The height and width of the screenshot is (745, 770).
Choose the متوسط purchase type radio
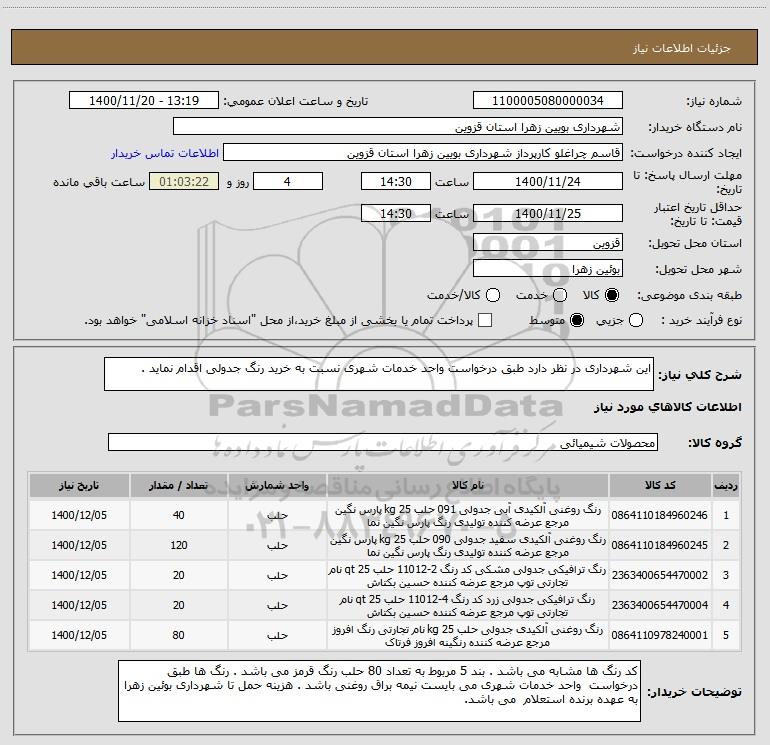tap(577, 321)
